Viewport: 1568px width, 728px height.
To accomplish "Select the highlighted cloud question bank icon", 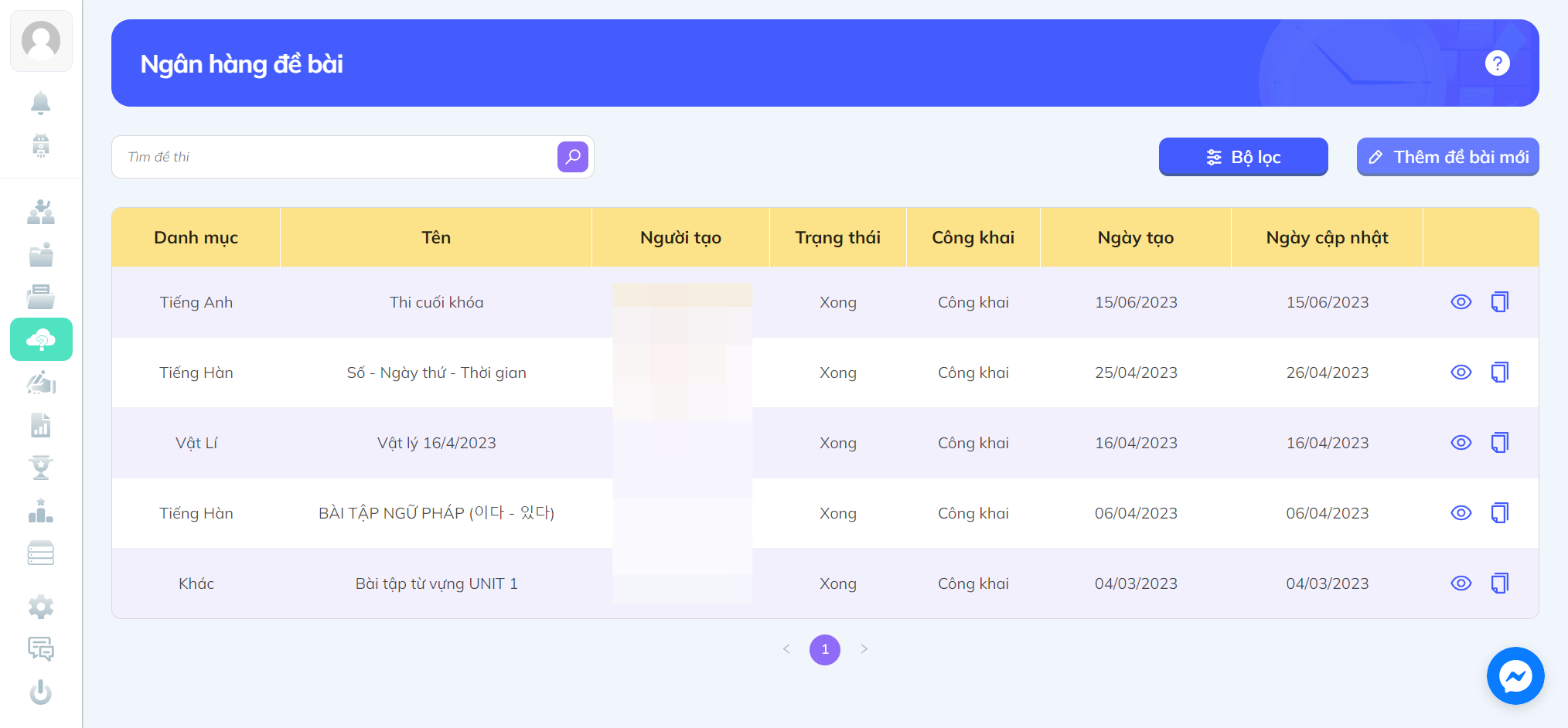I will click(41, 339).
